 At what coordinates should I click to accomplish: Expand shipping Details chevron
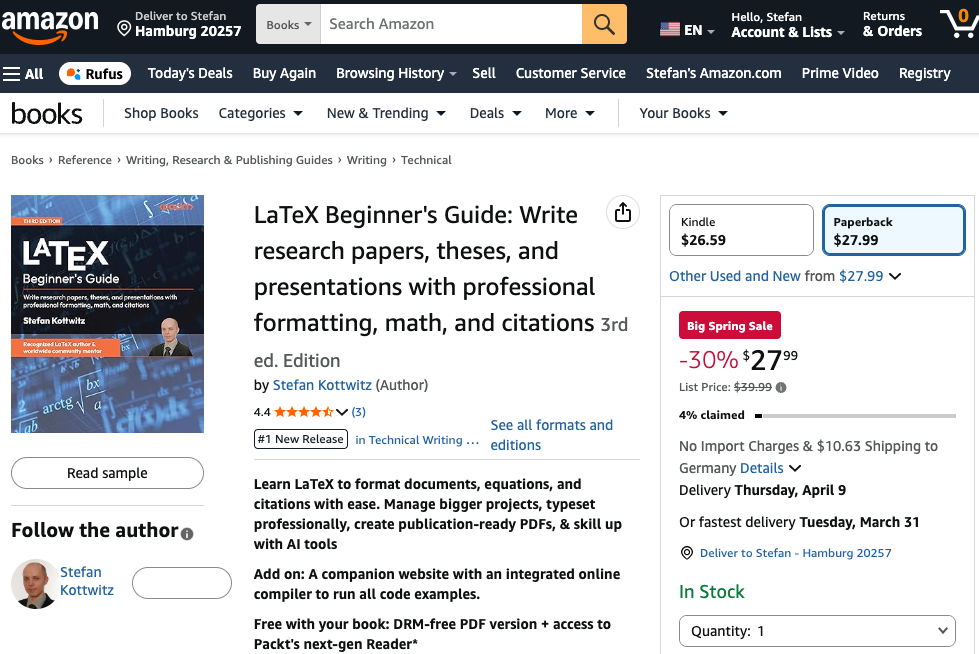pos(794,467)
